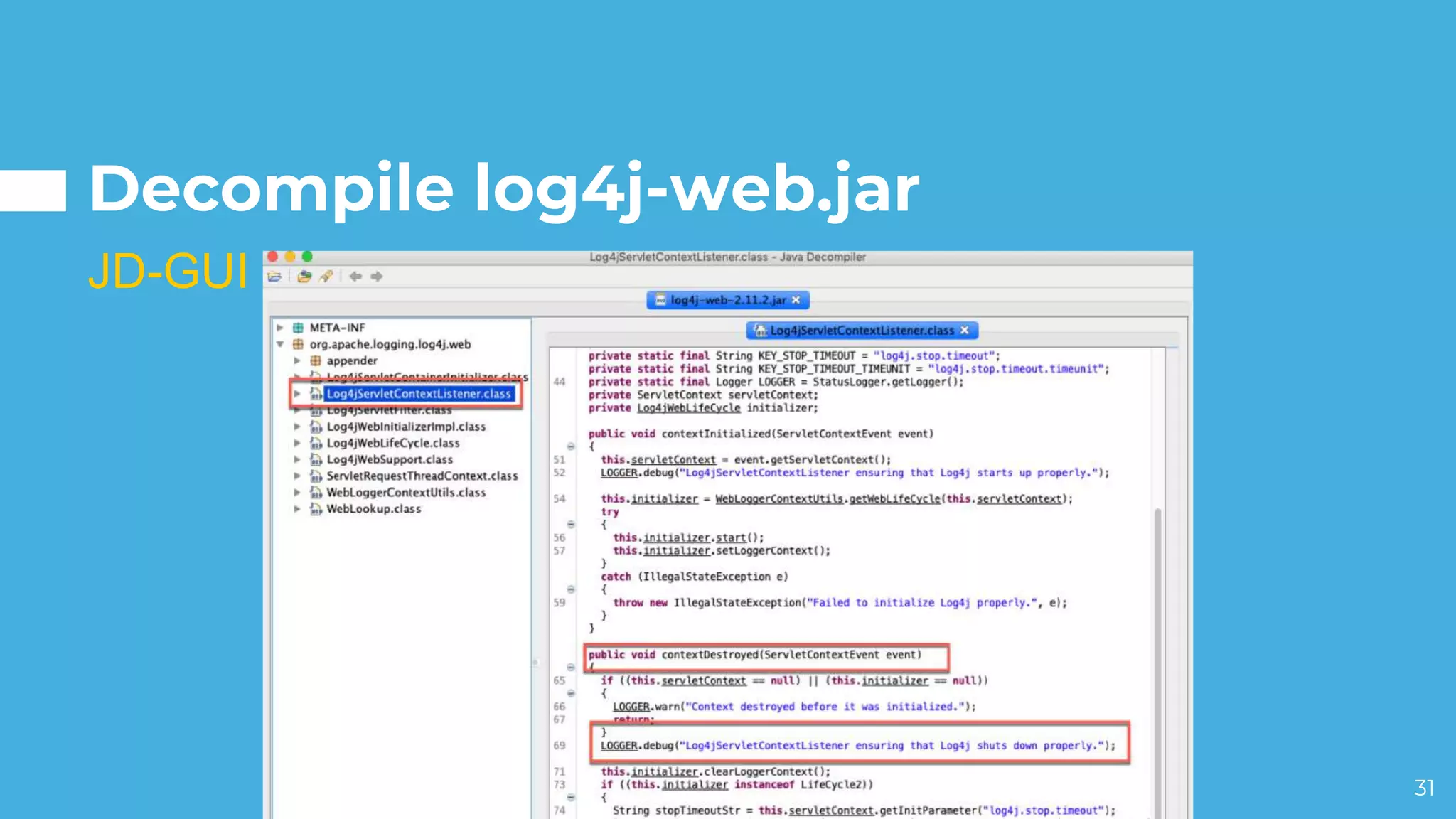Select the log4j-web-2.11.2.jar tab
This screenshot has height=819, width=1456.
coord(727,300)
